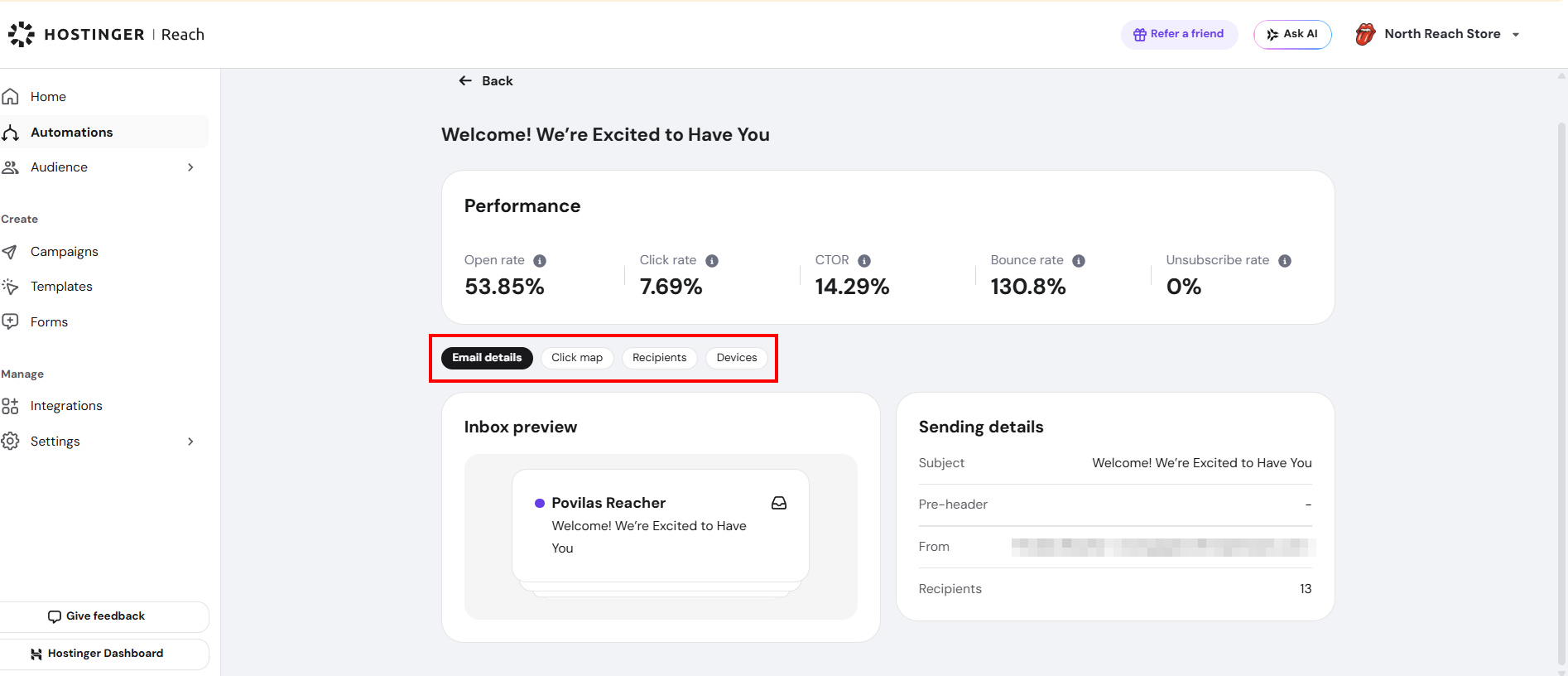Image resolution: width=1568 pixels, height=676 pixels.
Task: Open Integrations in the sidebar
Action: coord(104,406)
